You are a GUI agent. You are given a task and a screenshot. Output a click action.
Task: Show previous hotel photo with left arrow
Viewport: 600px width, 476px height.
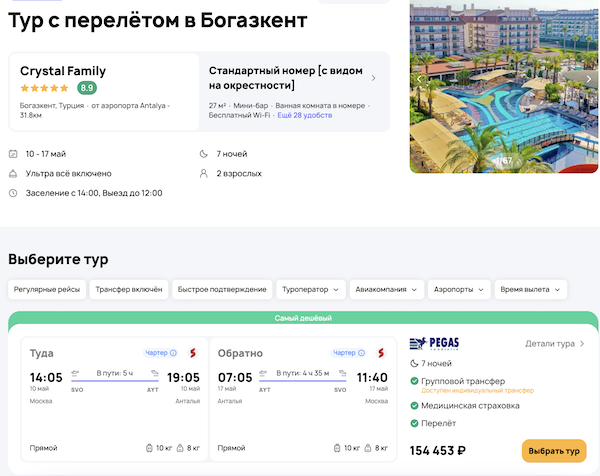click(x=420, y=78)
